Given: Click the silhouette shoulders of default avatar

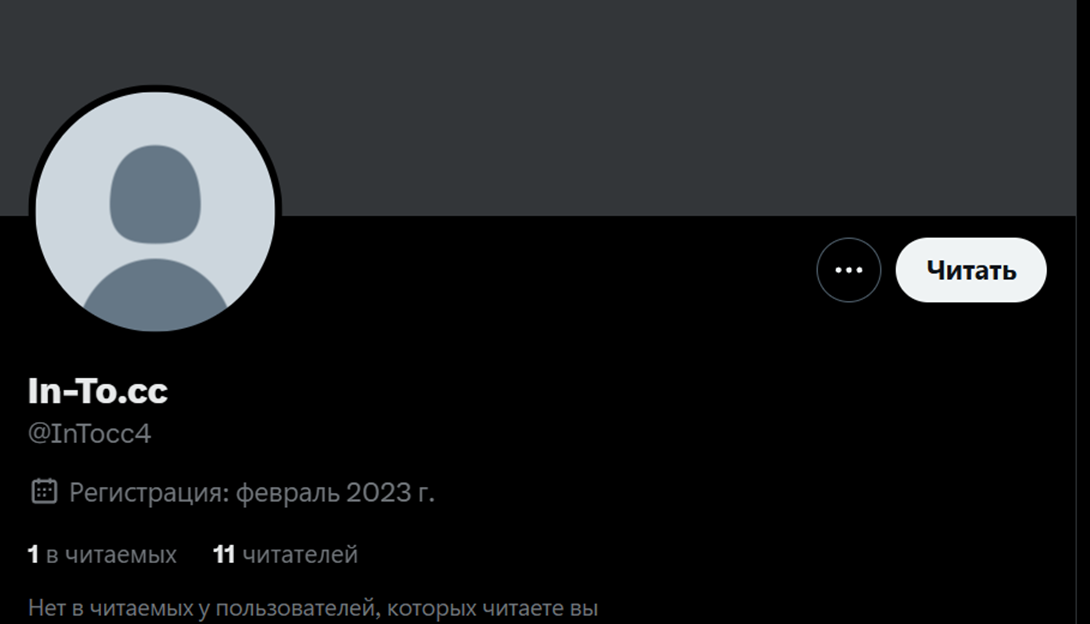Looking at the screenshot, I should [155, 295].
